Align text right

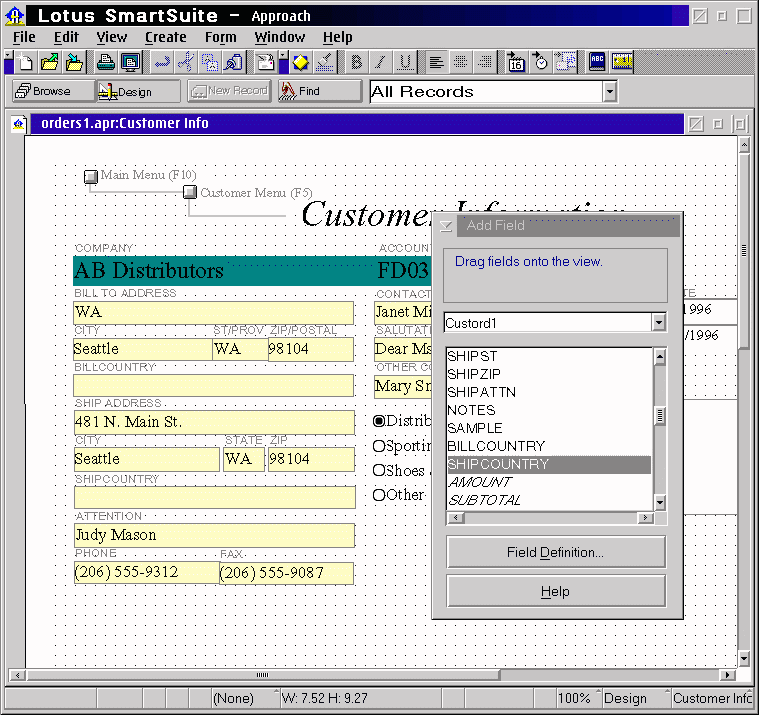click(x=484, y=62)
